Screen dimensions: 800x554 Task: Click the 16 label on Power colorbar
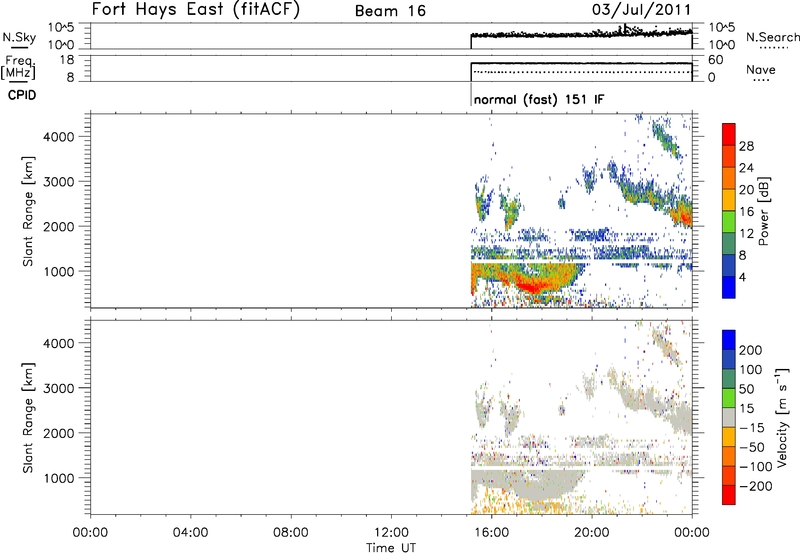tap(746, 212)
